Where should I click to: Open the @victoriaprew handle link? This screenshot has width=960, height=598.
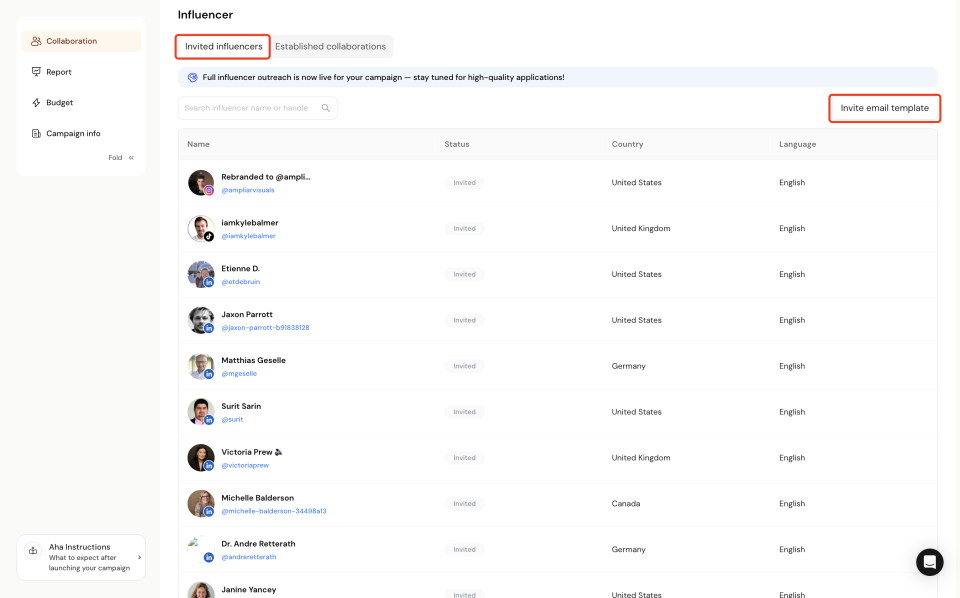coord(245,465)
